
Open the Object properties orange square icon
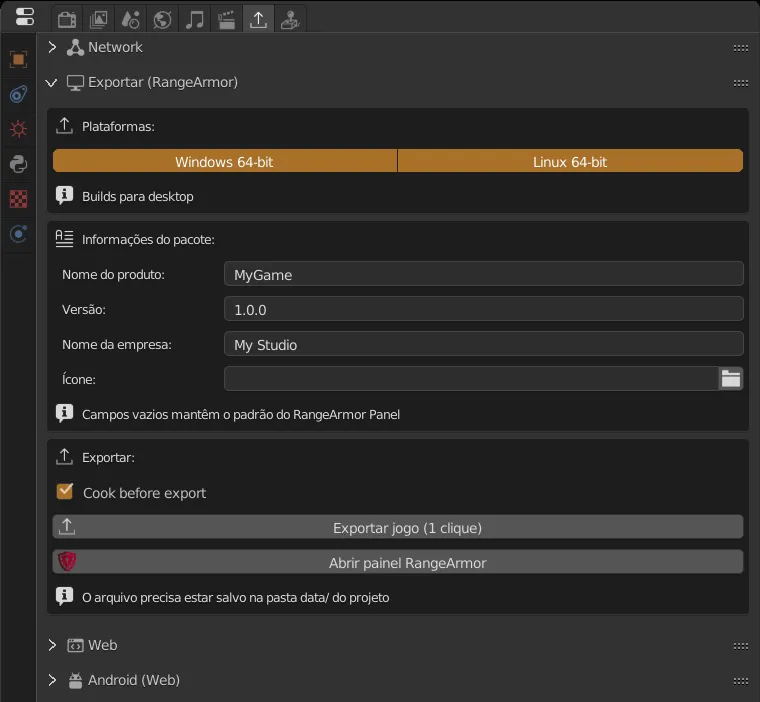pyautogui.click(x=18, y=60)
